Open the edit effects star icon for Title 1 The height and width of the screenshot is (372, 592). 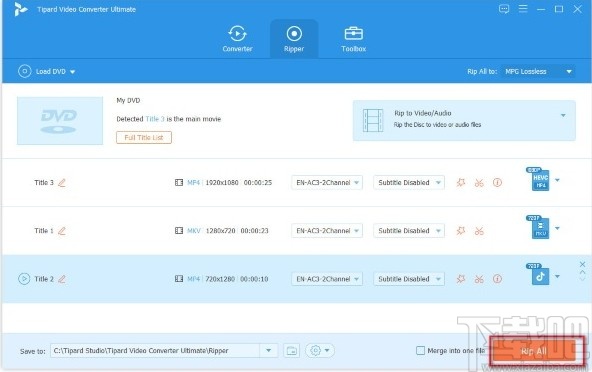[461, 231]
